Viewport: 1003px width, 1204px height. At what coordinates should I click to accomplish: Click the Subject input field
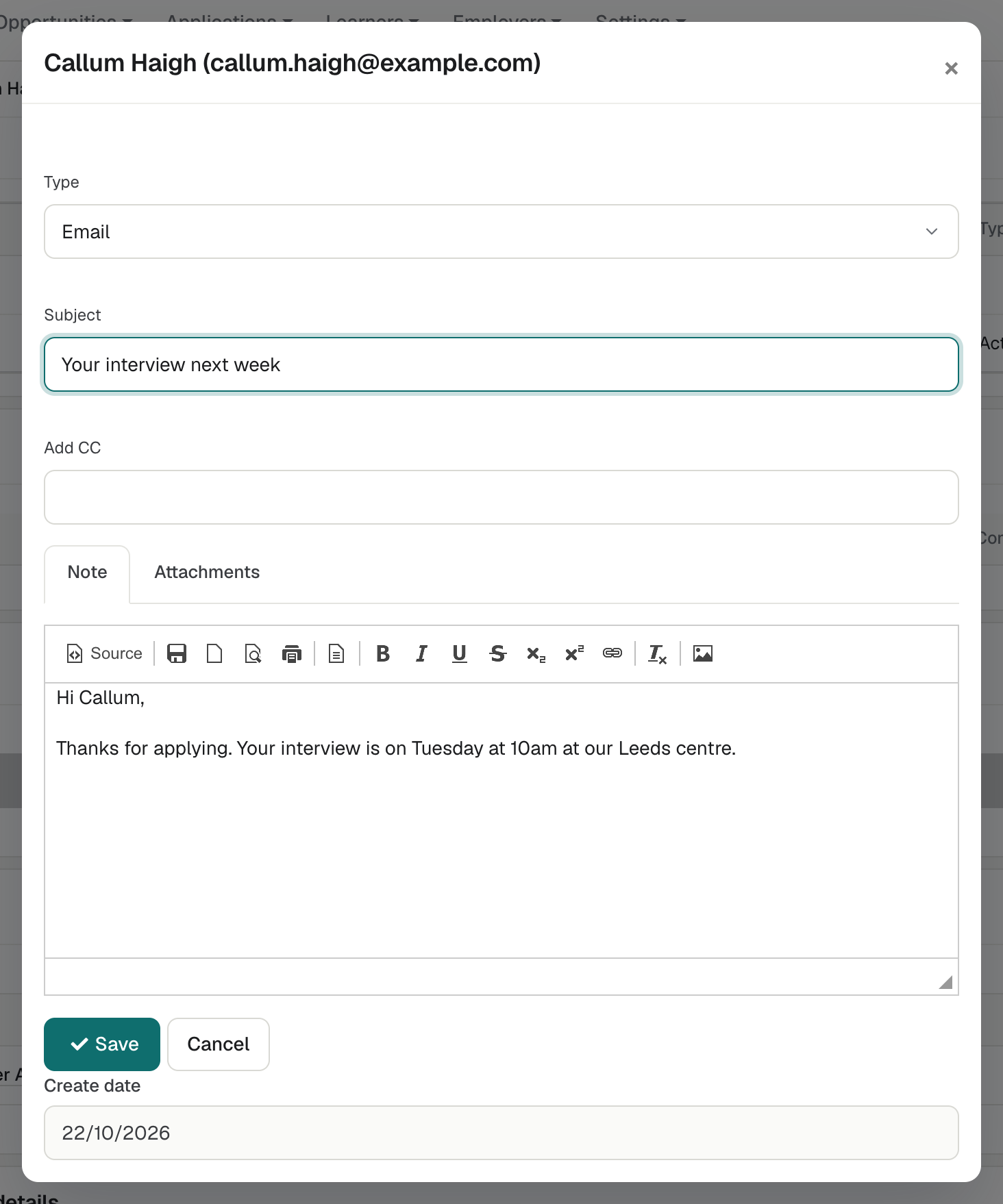click(501, 364)
